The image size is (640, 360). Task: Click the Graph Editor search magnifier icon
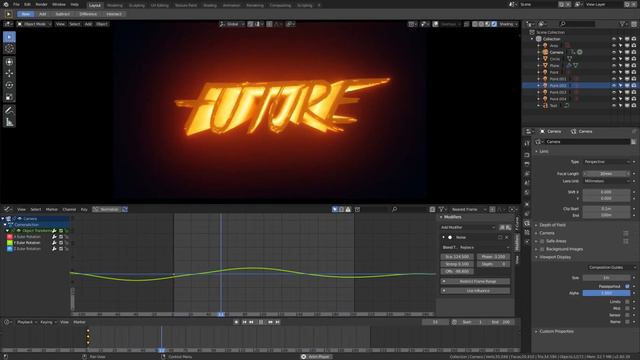point(394,209)
